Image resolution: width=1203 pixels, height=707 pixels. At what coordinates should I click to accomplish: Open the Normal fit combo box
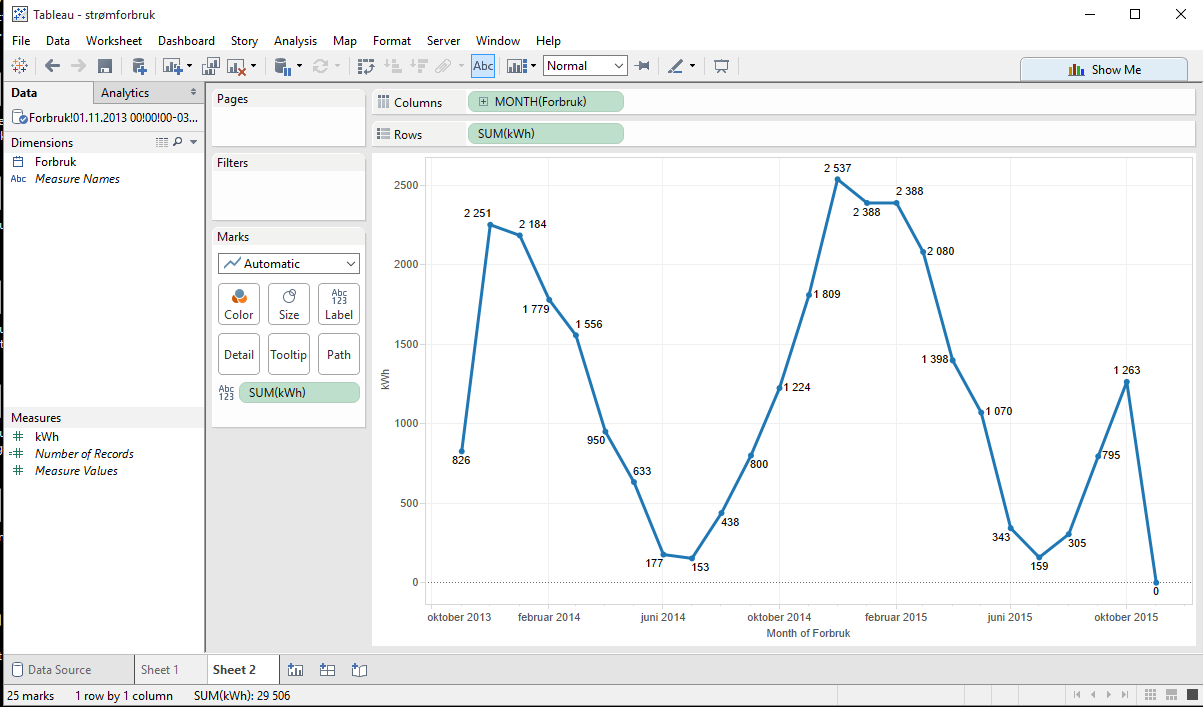point(585,66)
